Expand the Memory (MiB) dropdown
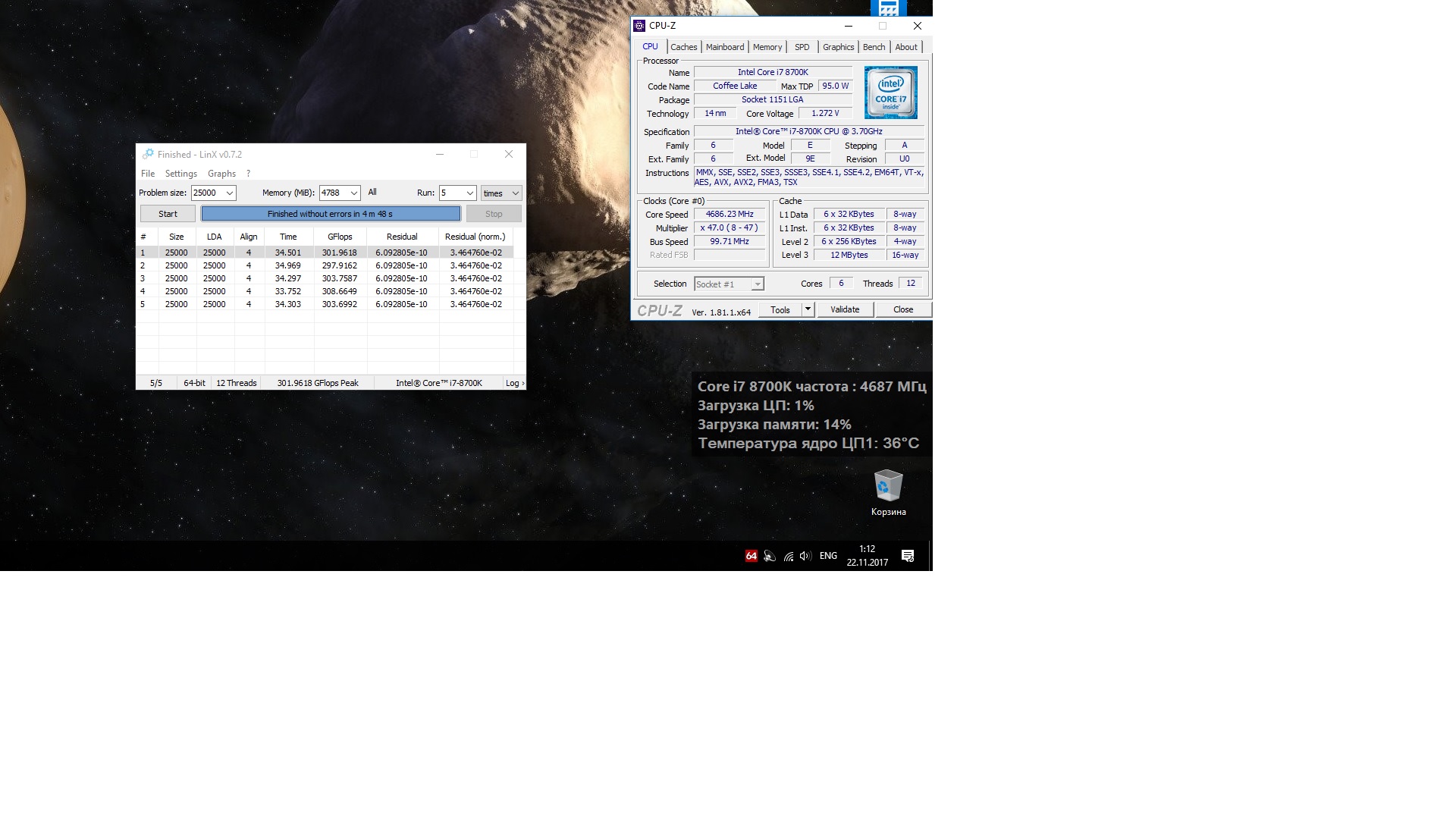Screen dimensions: 1456x819 (x=353, y=193)
